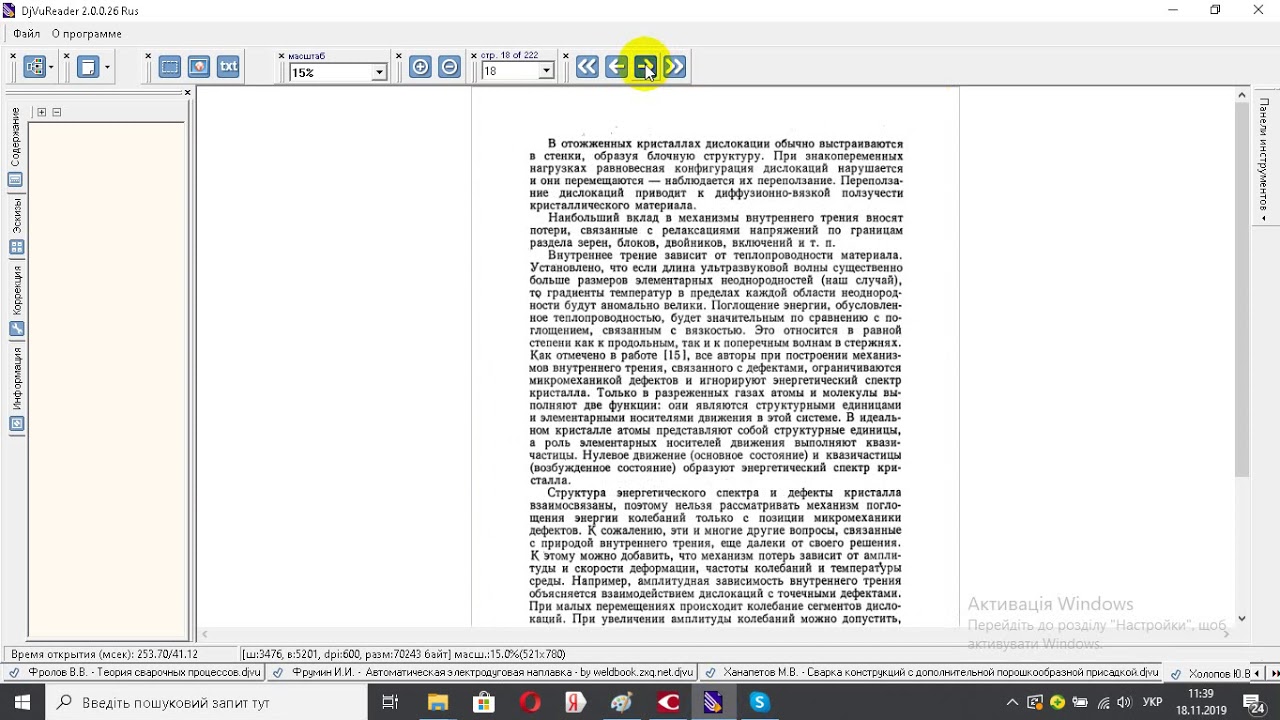Close the page navigation toolbar via X
The width and height of the screenshot is (1280, 720).
click(473, 56)
